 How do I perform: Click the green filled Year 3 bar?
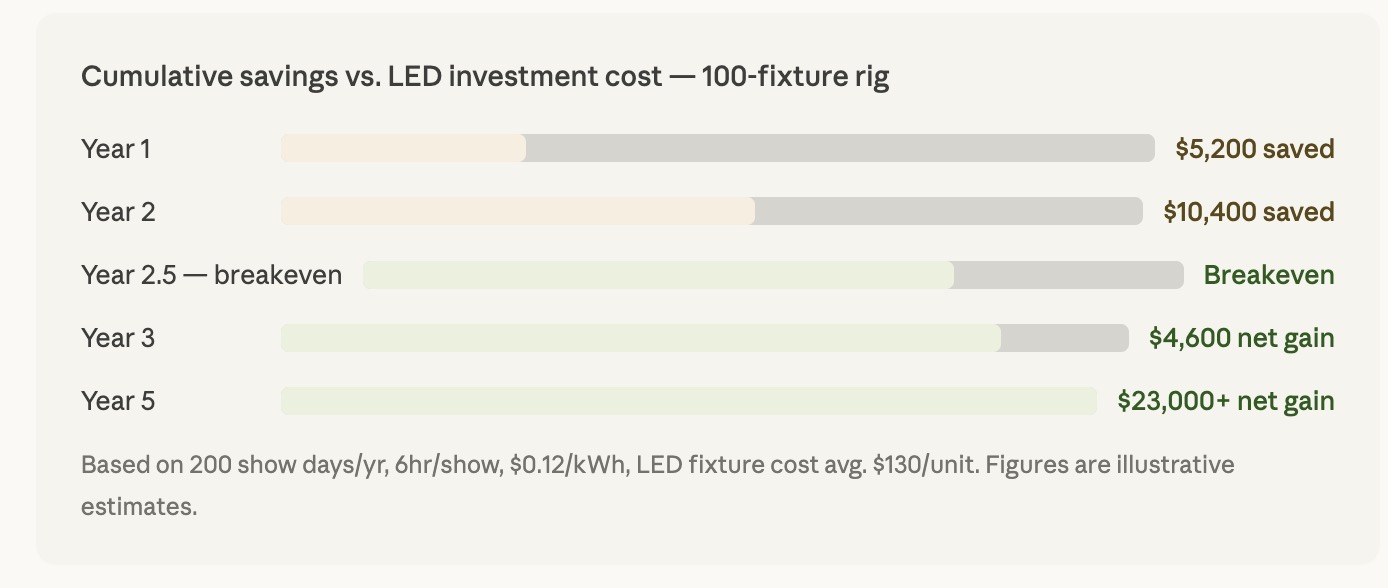640,338
